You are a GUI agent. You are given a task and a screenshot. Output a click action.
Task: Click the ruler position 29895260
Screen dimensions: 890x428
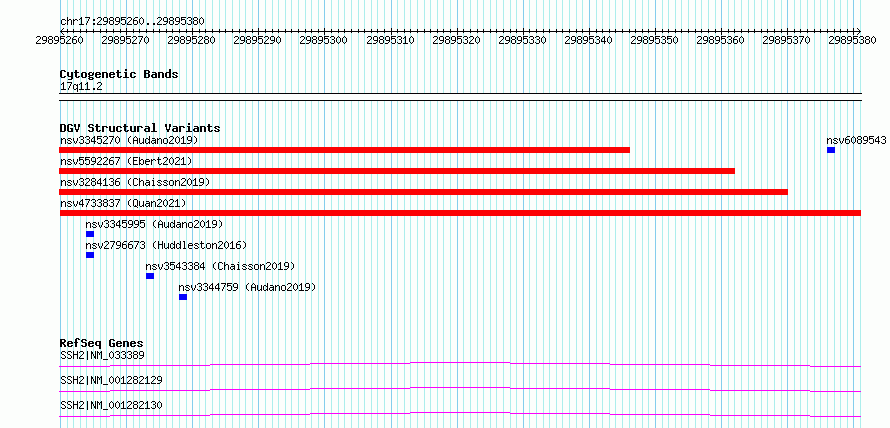(x=60, y=41)
